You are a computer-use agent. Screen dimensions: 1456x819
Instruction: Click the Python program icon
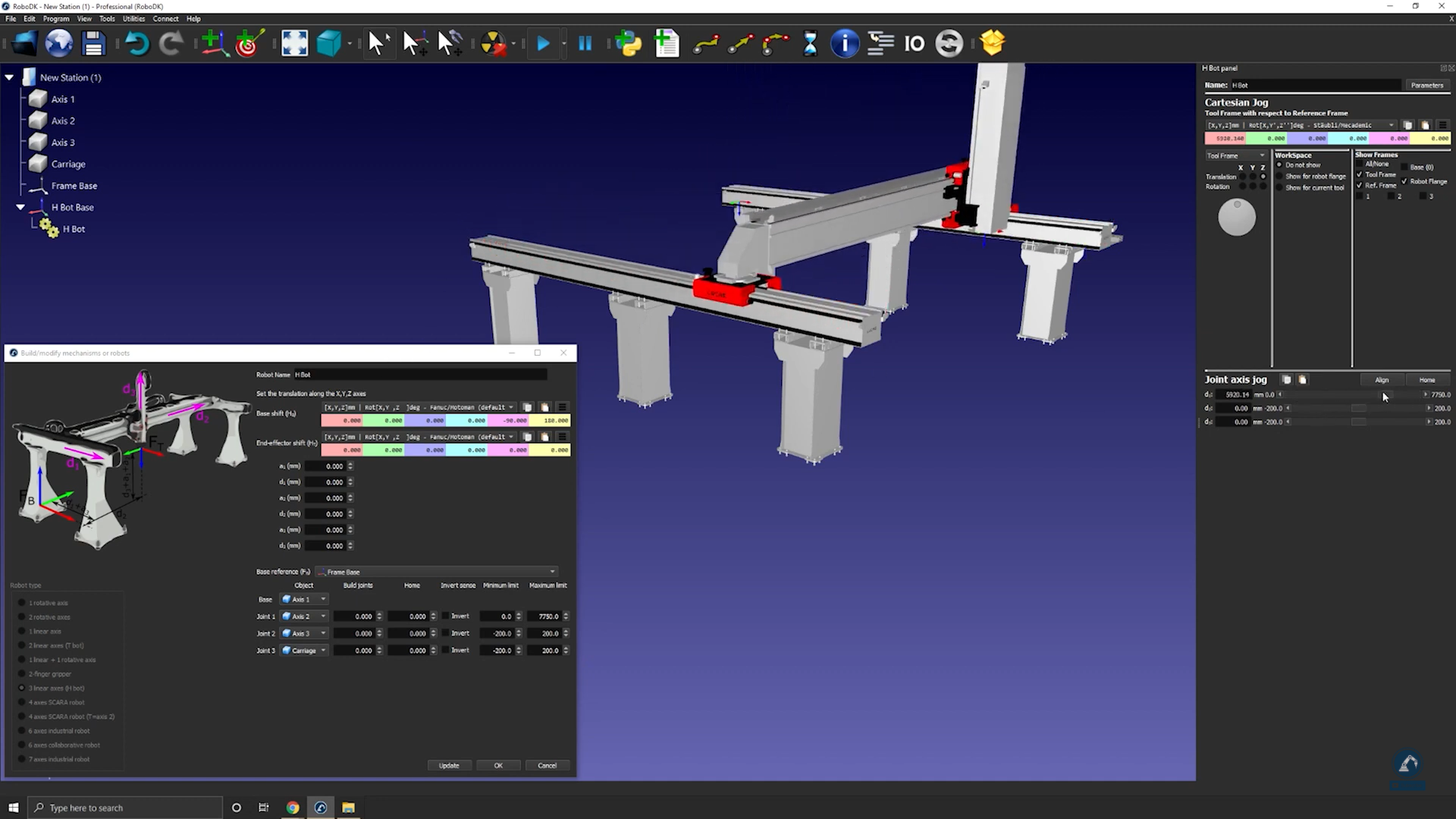(x=628, y=44)
